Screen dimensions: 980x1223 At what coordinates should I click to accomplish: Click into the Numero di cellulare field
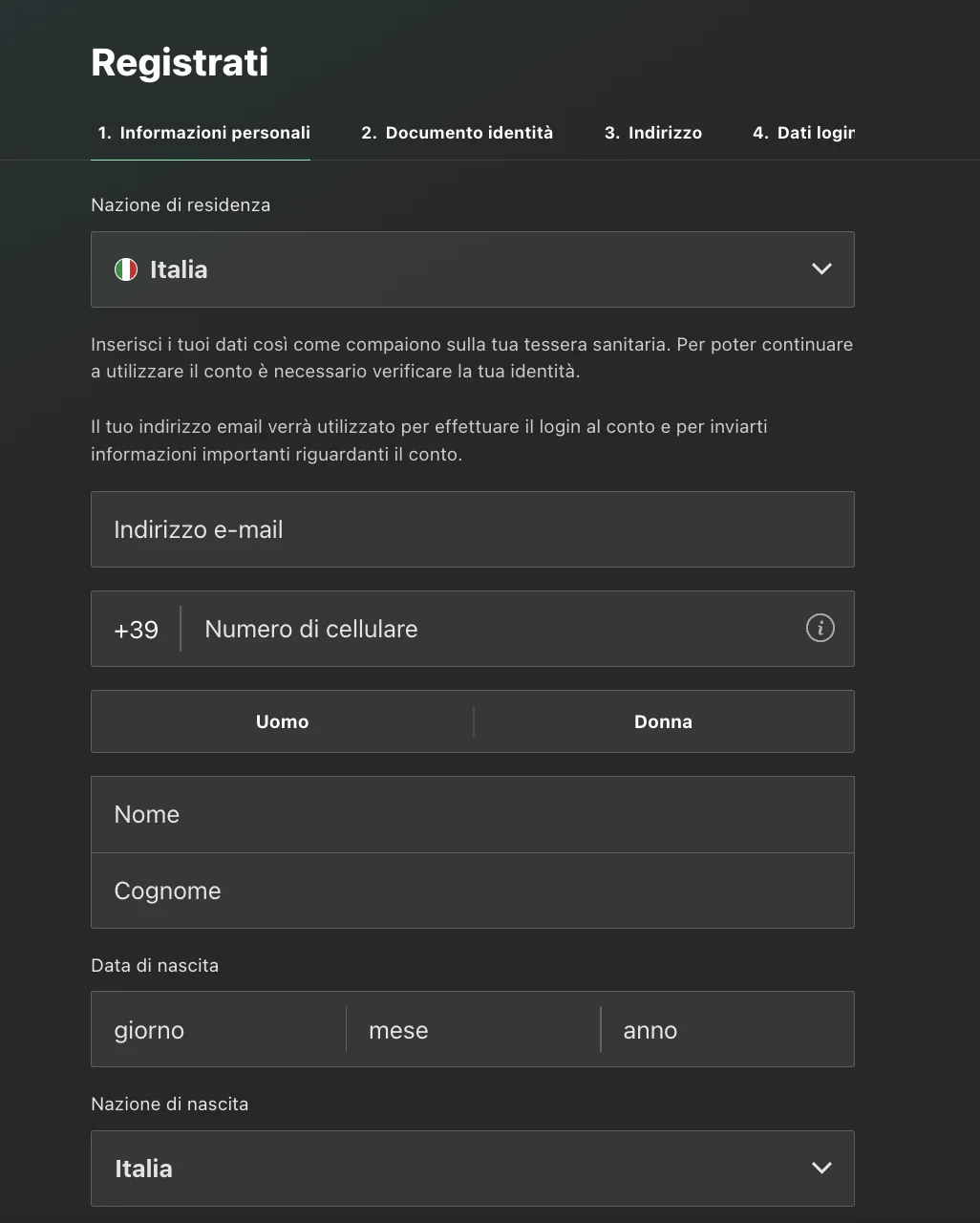[x=497, y=629]
